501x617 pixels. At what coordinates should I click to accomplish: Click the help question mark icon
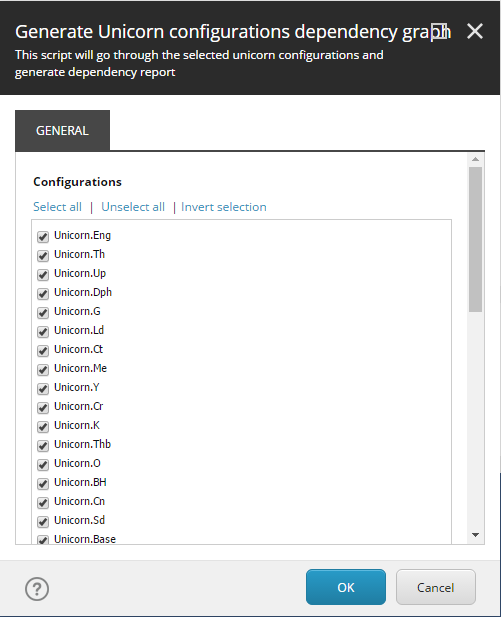click(x=37, y=589)
